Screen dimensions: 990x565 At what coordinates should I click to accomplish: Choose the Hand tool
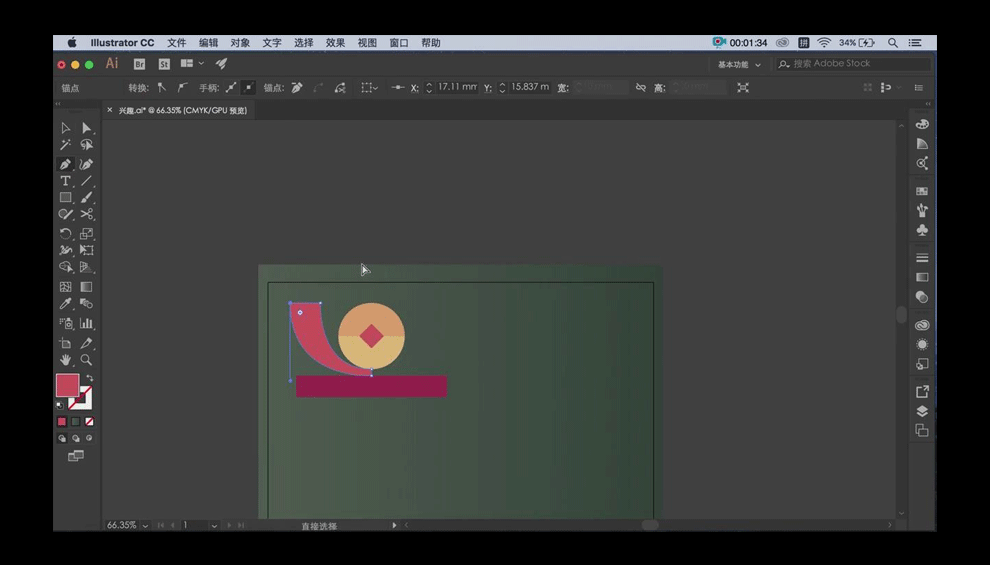65,360
